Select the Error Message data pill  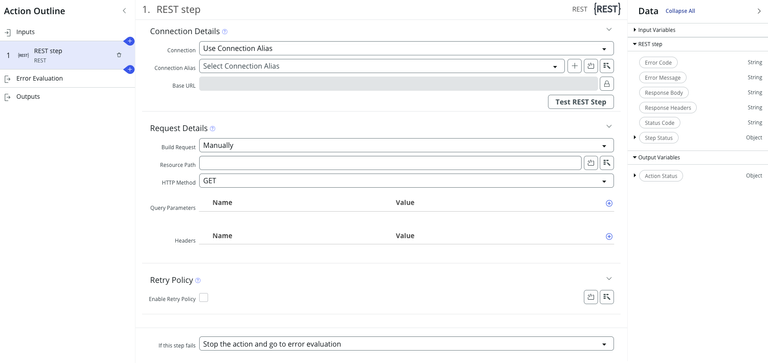pyautogui.click(x=663, y=77)
